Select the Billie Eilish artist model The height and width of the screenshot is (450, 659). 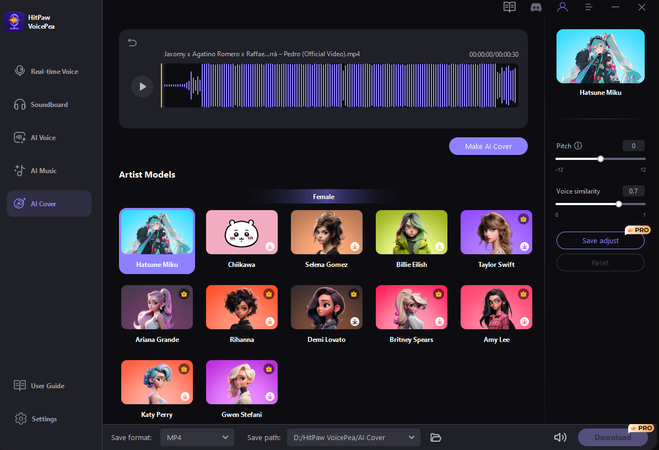(411, 239)
